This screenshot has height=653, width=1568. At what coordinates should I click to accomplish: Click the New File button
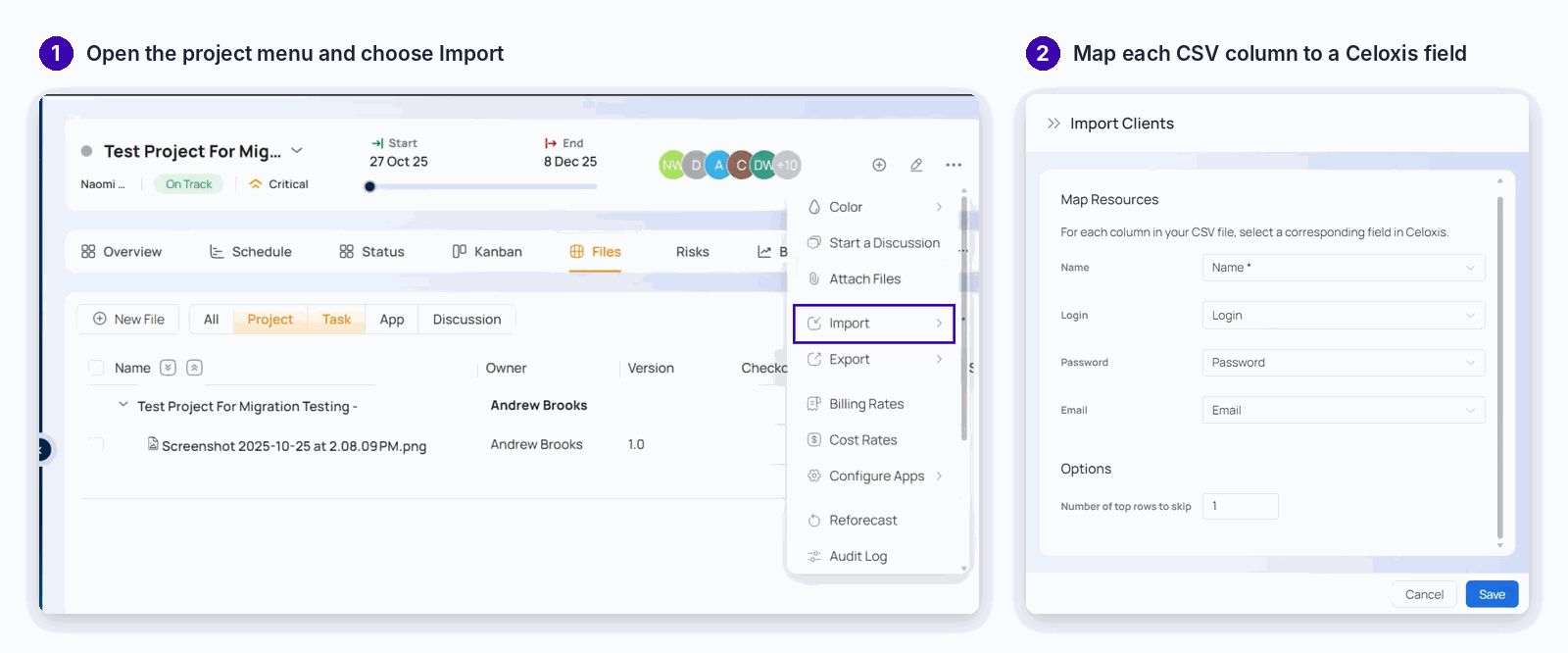(128, 320)
